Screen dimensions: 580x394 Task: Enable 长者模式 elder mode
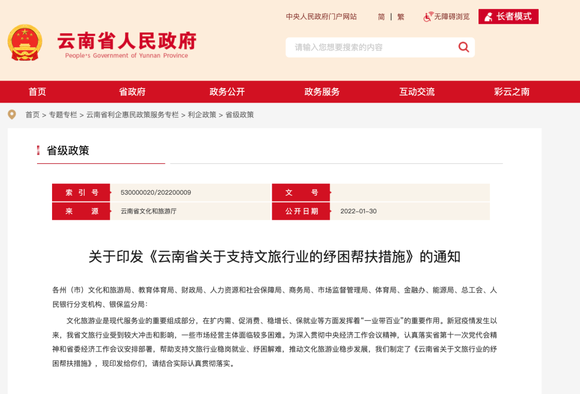(x=508, y=16)
